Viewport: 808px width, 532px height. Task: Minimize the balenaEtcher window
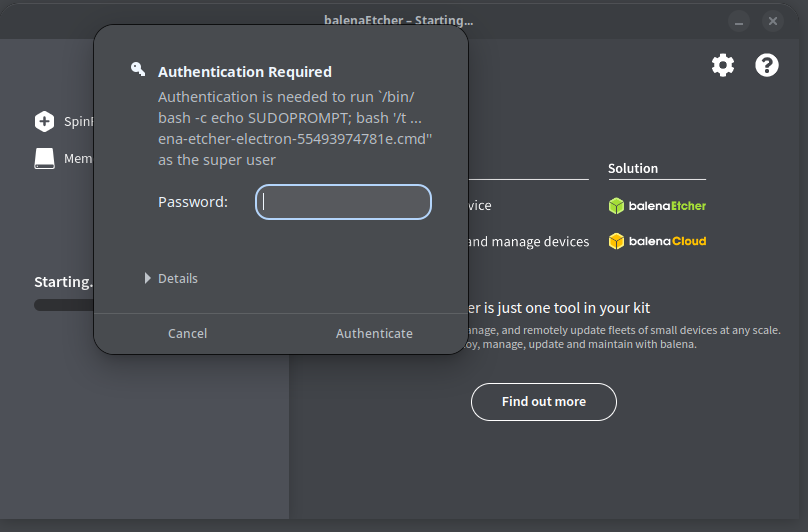point(739,21)
